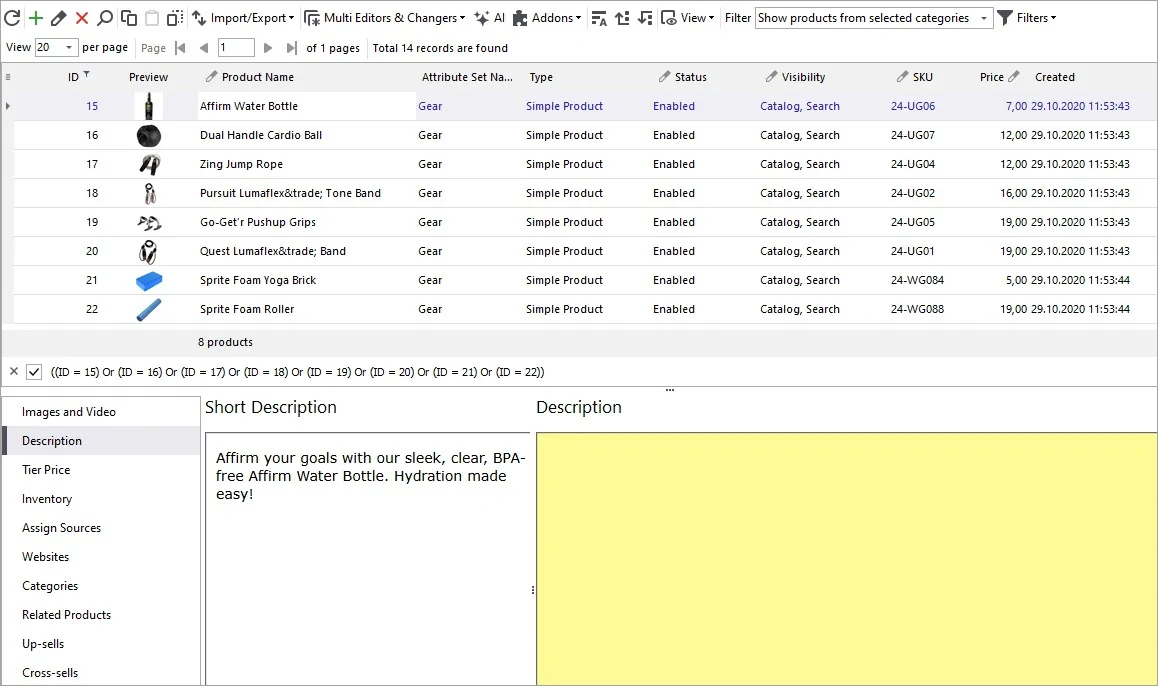Sort by the ID column header
Viewport: 1158px width, 686px height.
coord(74,77)
